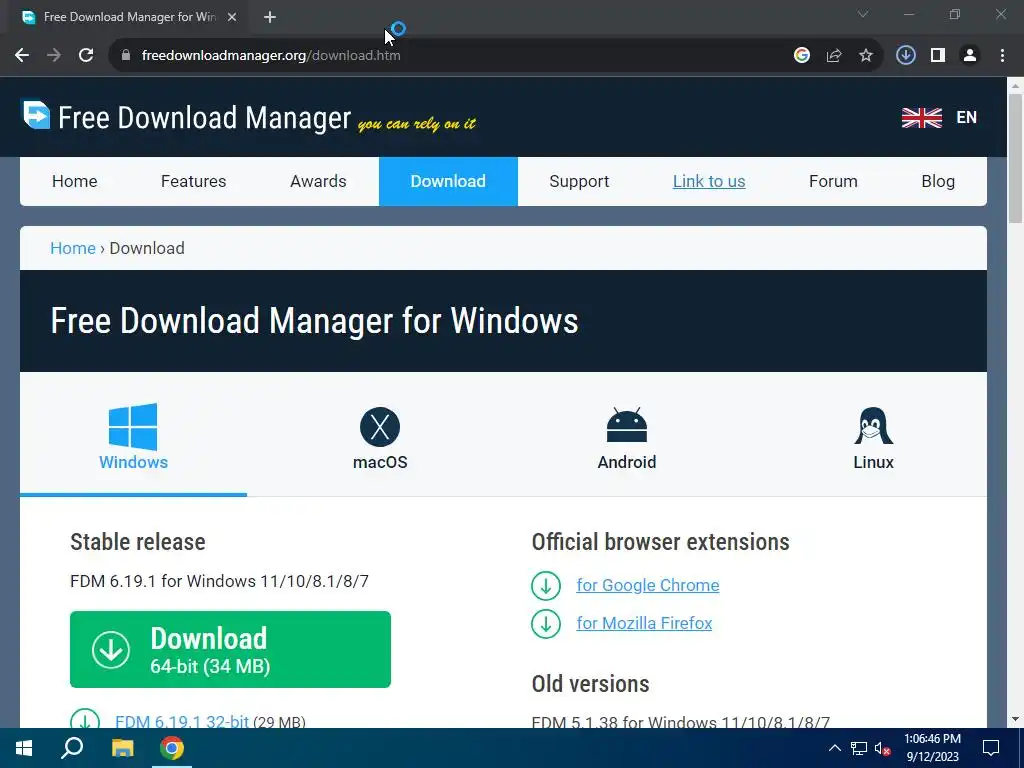
Task: Click the scrollbar down arrow
Action: (1015, 720)
